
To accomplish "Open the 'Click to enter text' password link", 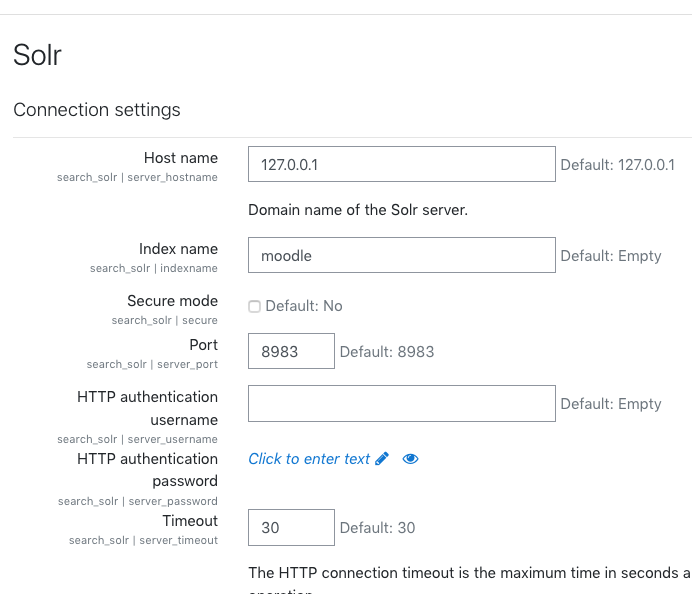I will click(309, 459).
